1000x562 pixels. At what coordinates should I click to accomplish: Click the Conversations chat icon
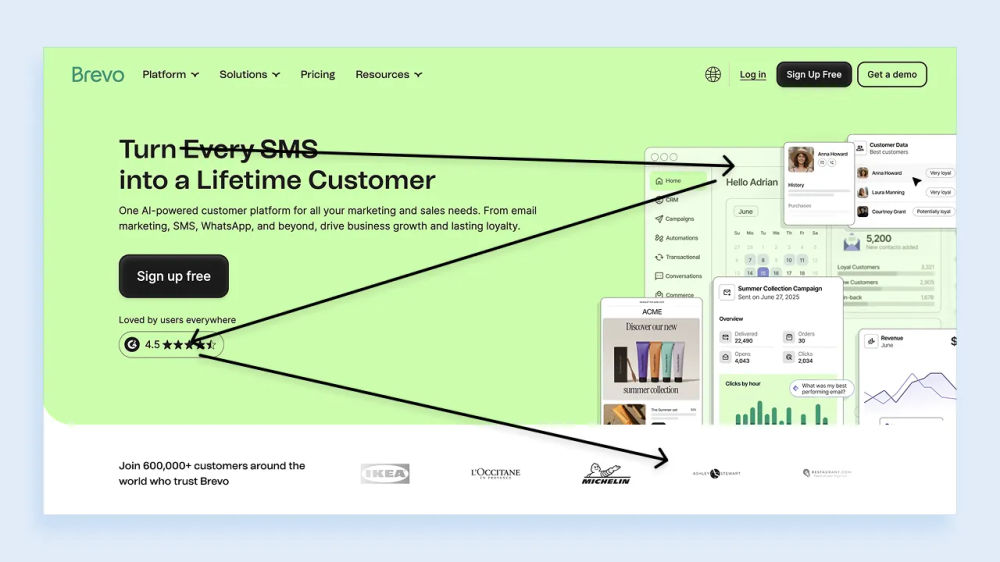pyautogui.click(x=659, y=276)
